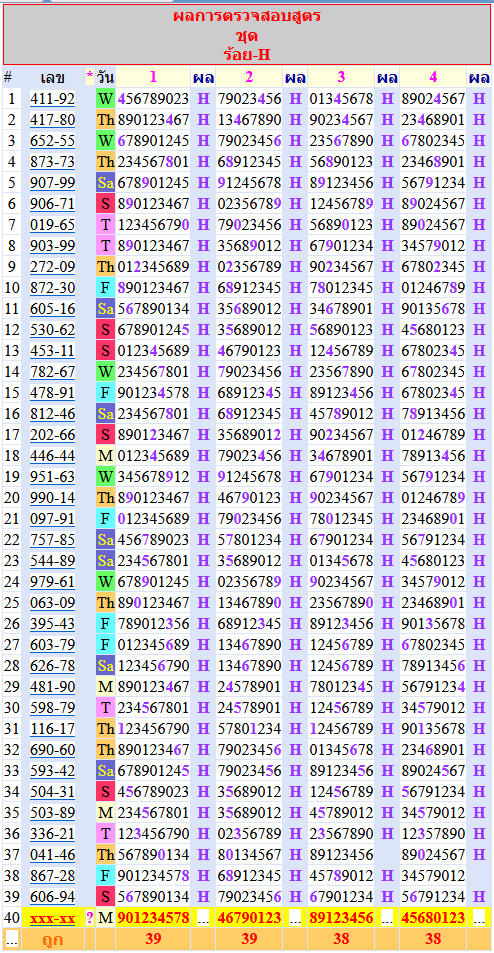Image resolution: width=494 pixels, height=953 pixels.
Task: Click the 606-94 number link
Action: coord(53,896)
